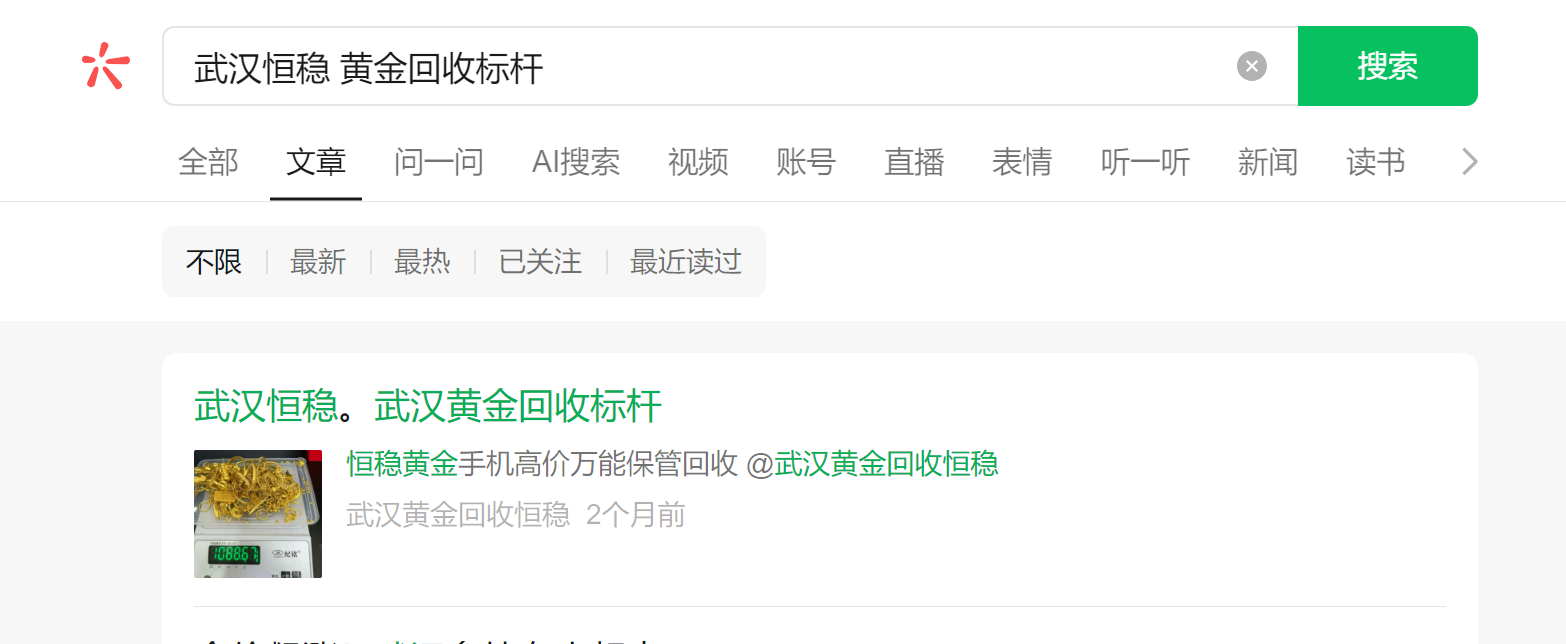1566x644 pixels.
Task: Select the 表情 tab
Action: tap(1022, 161)
